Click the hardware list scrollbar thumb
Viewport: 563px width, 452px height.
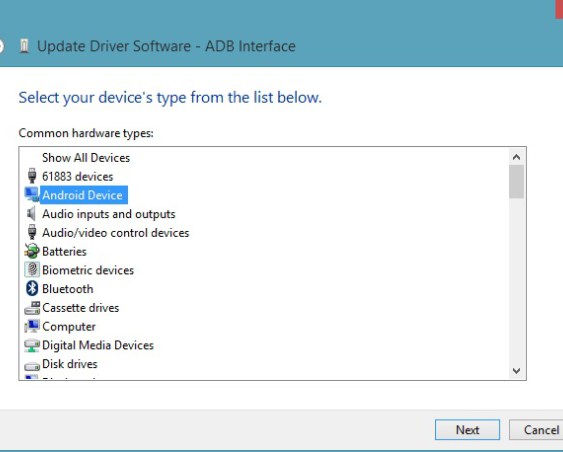point(516,181)
